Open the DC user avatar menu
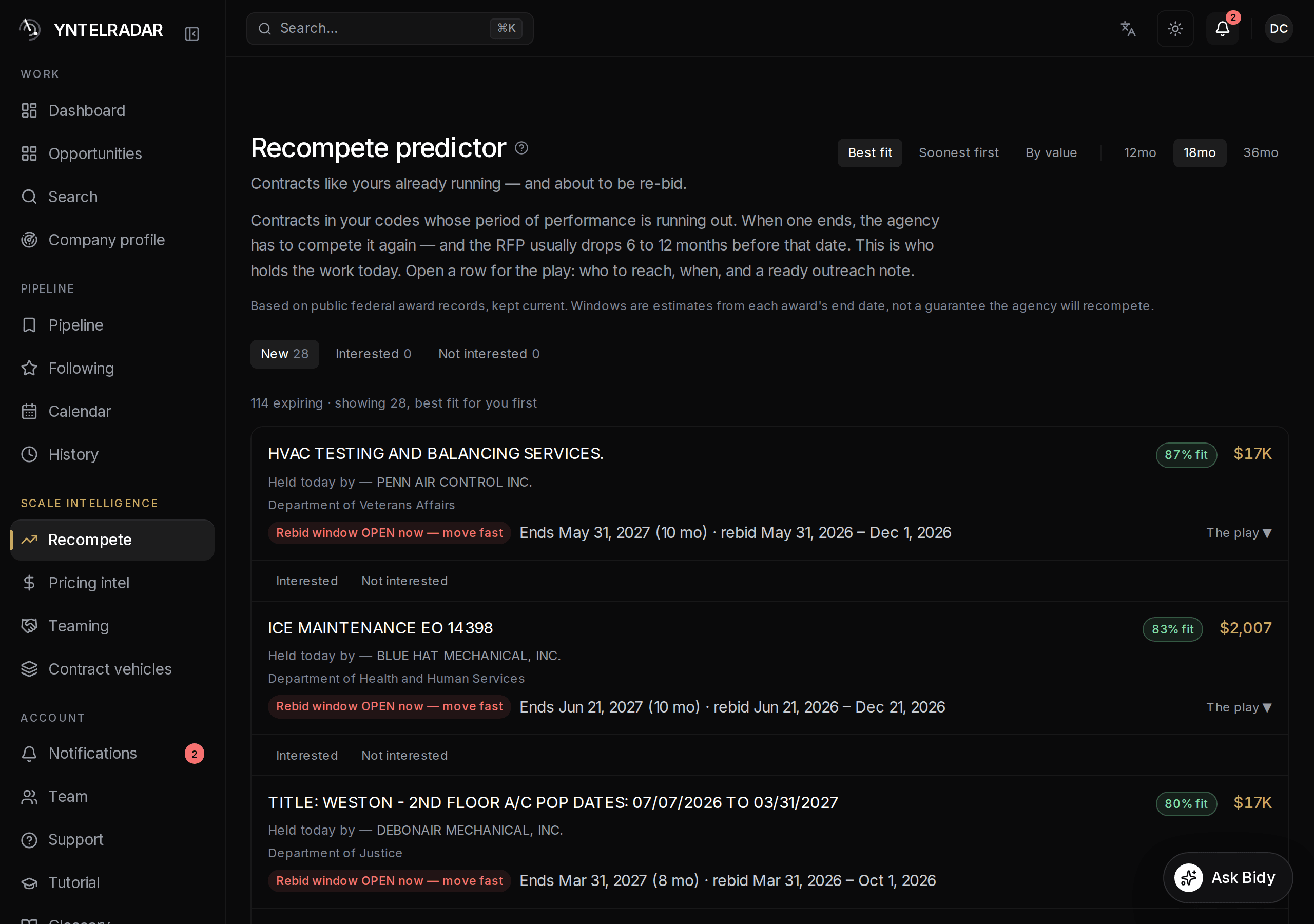This screenshot has height=924, width=1314. (x=1279, y=29)
